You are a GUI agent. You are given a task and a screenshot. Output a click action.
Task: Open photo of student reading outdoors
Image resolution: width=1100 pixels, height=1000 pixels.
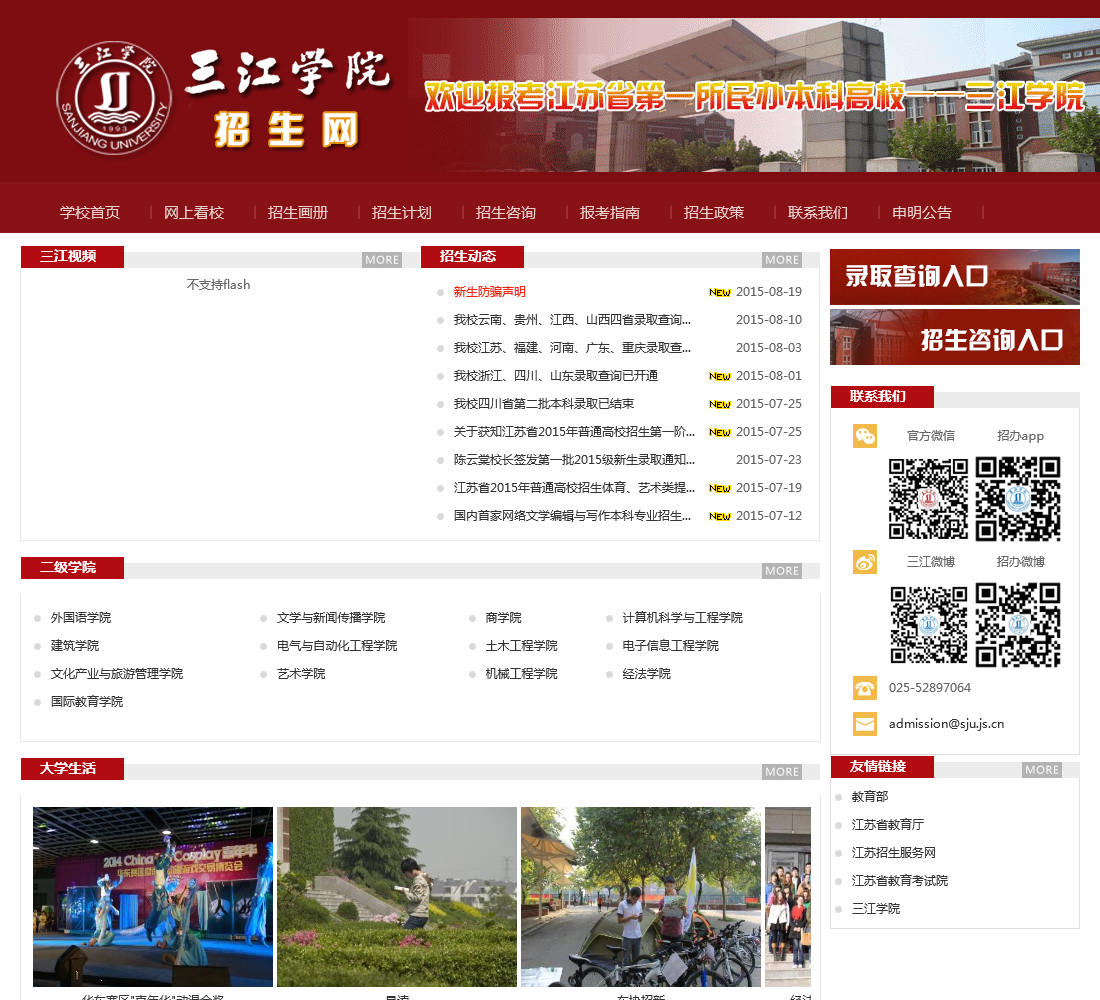click(397, 897)
